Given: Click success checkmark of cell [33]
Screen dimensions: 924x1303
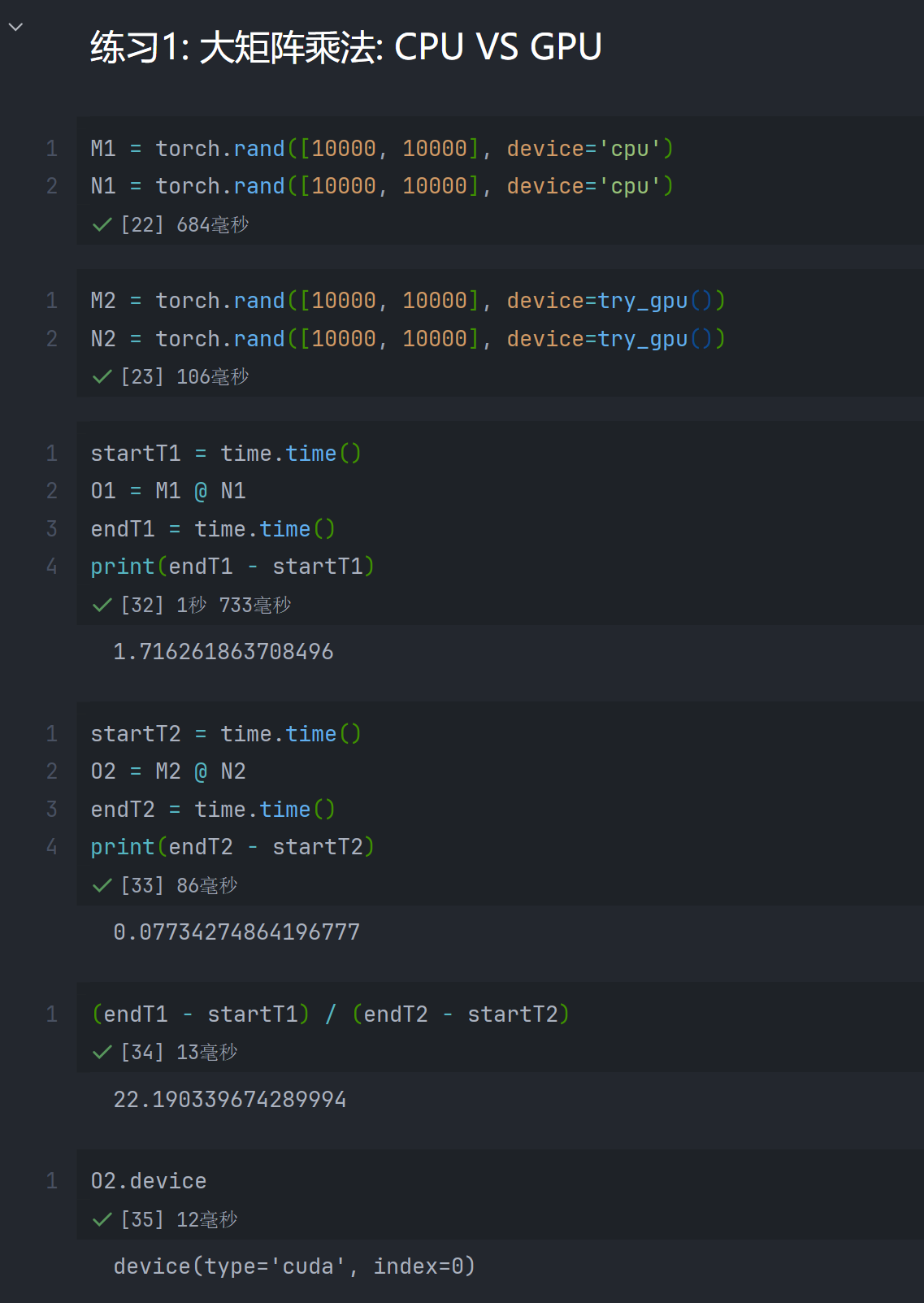Looking at the screenshot, I should pos(102,886).
